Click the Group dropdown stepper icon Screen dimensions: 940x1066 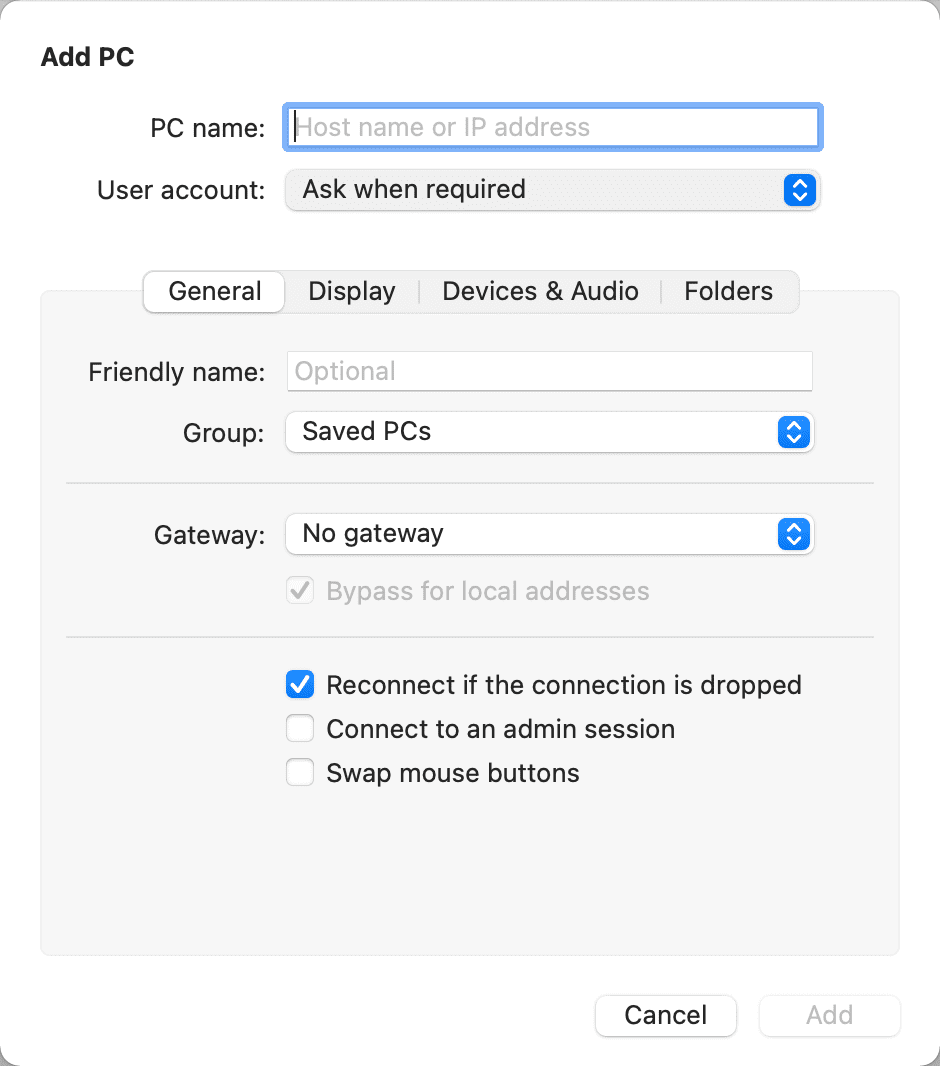(x=793, y=432)
